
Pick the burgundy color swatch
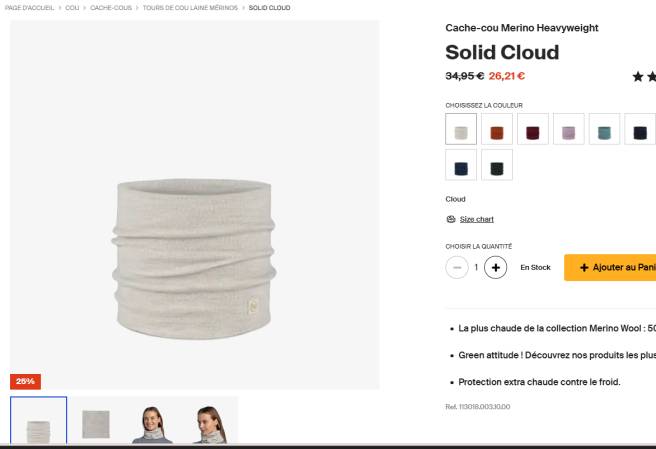532,129
